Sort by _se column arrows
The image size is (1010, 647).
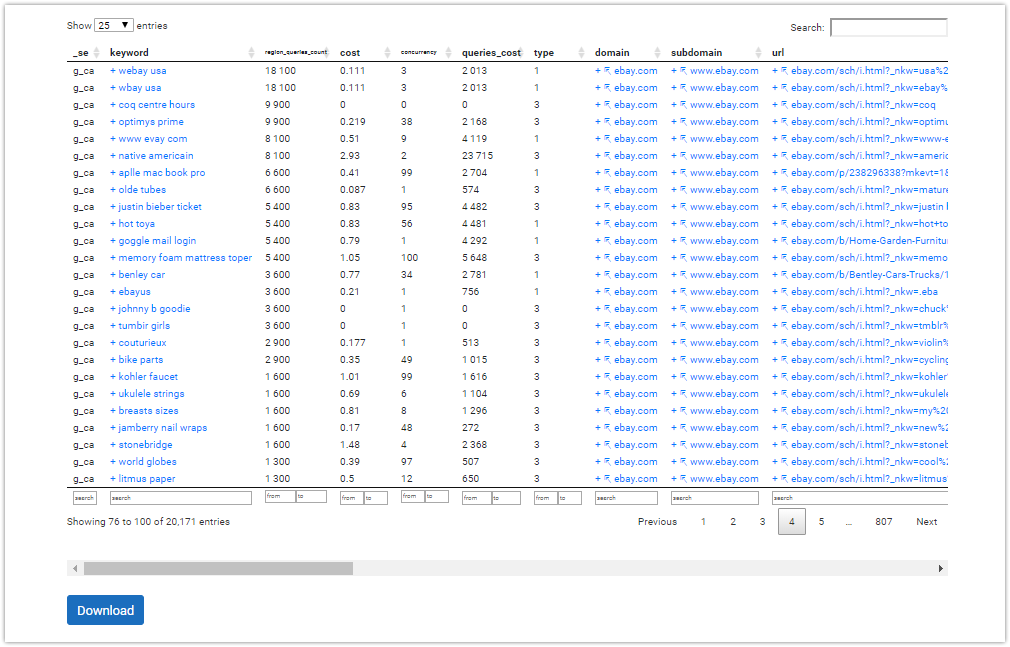[97, 53]
